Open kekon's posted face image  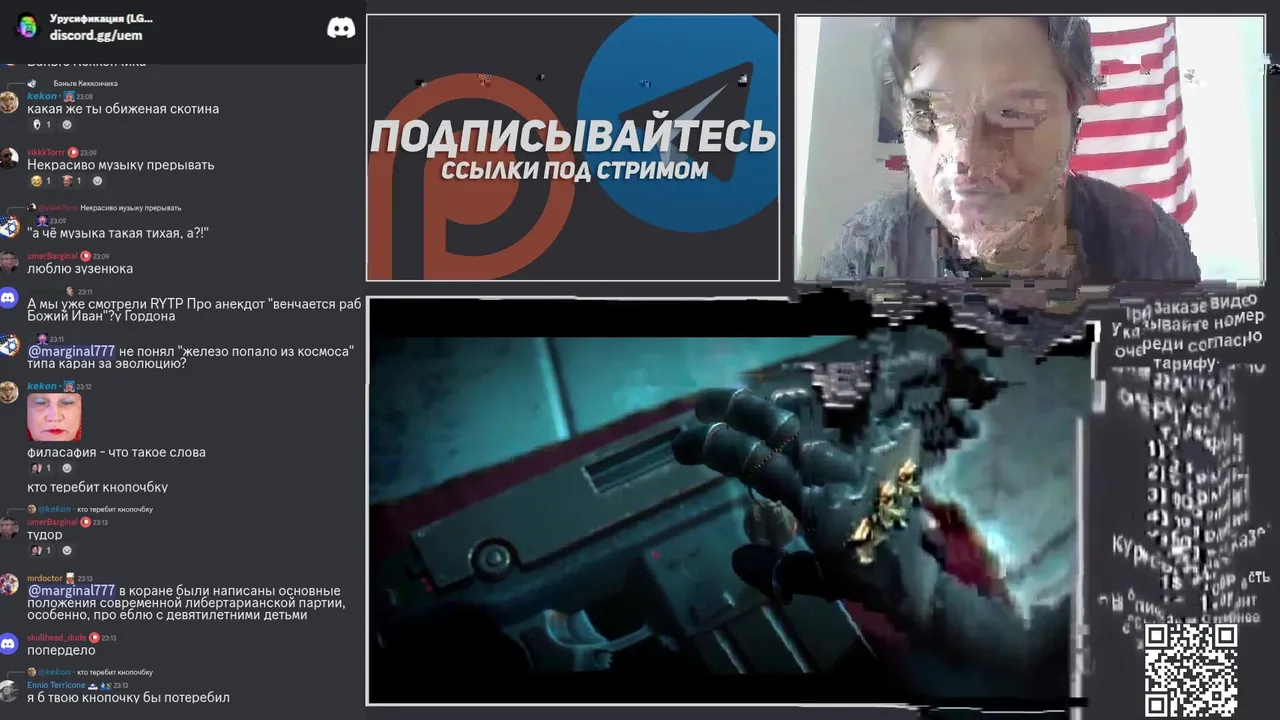click(x=54, y=417)
